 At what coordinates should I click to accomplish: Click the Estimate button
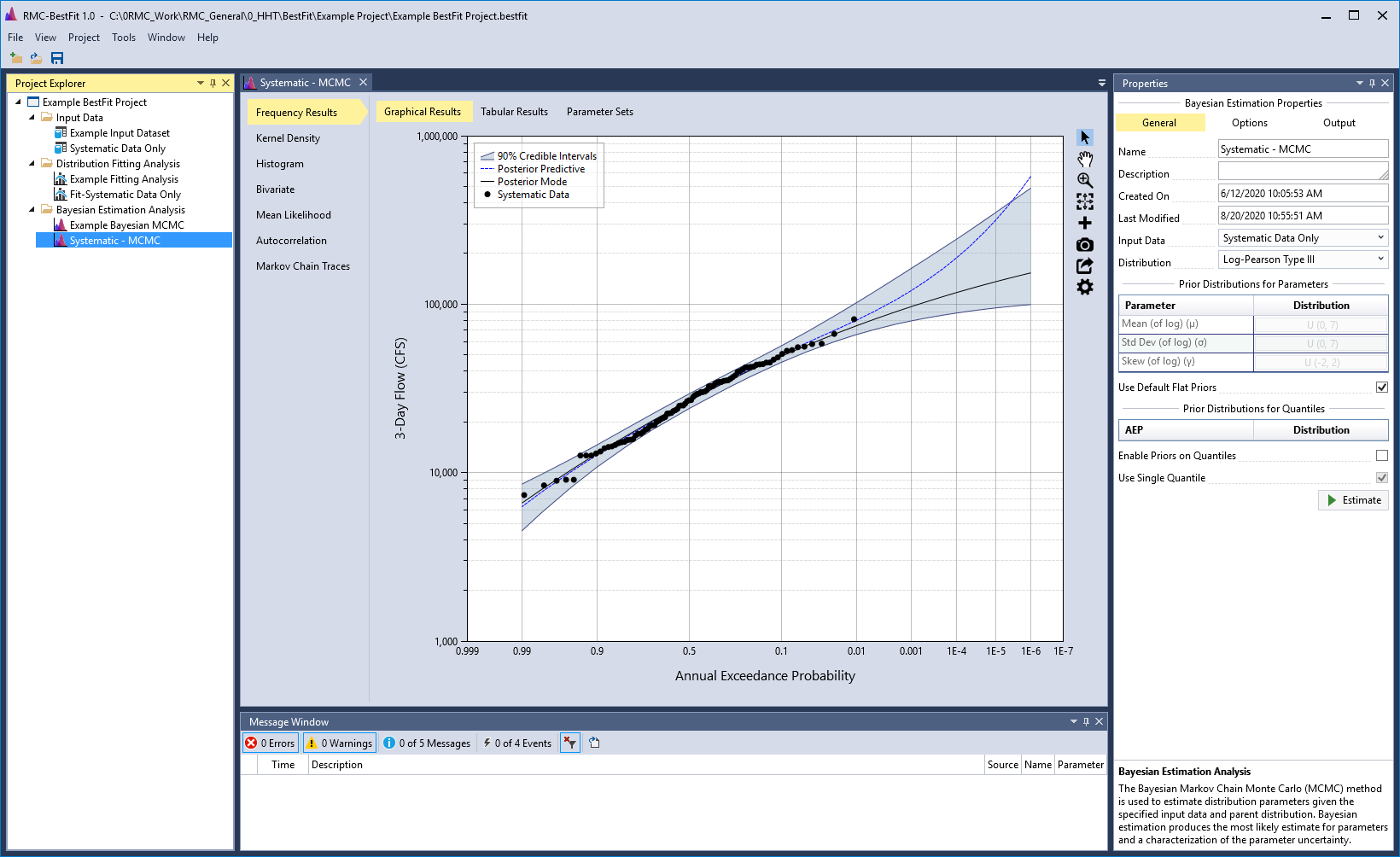[x=1353, y=500]
